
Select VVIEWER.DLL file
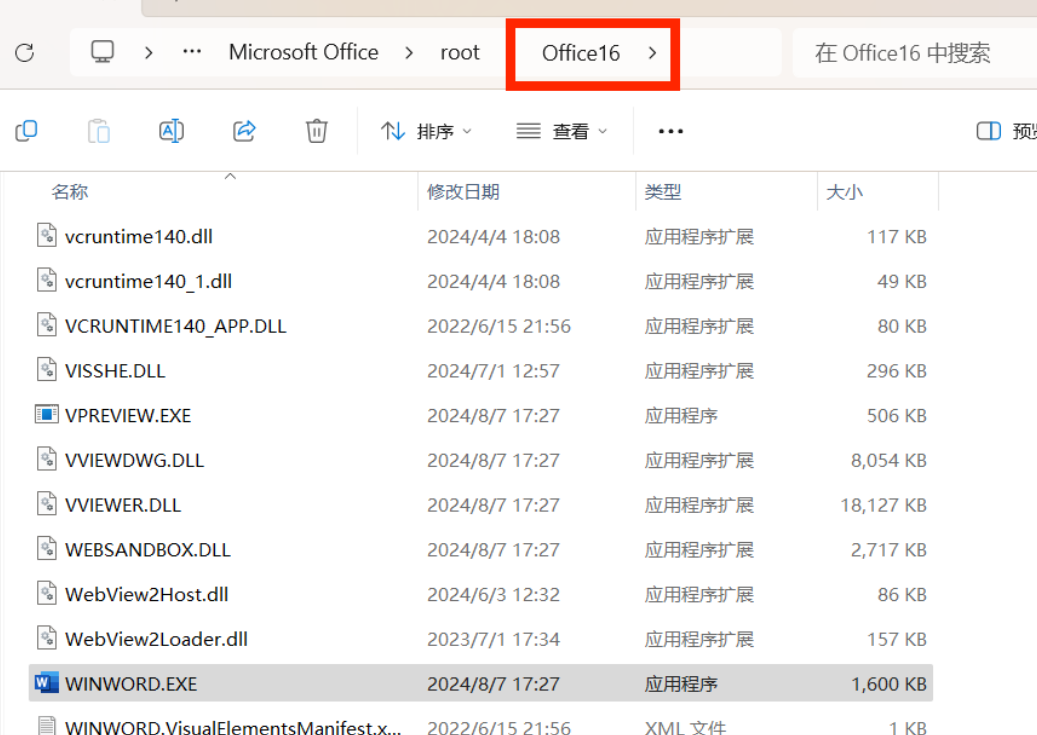click(122, 505)
